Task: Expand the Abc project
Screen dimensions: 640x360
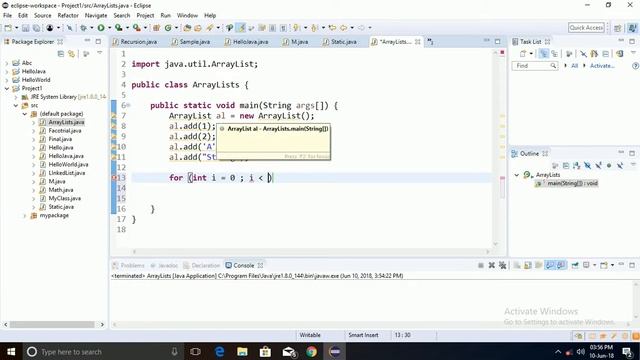Action: point(7,63)
